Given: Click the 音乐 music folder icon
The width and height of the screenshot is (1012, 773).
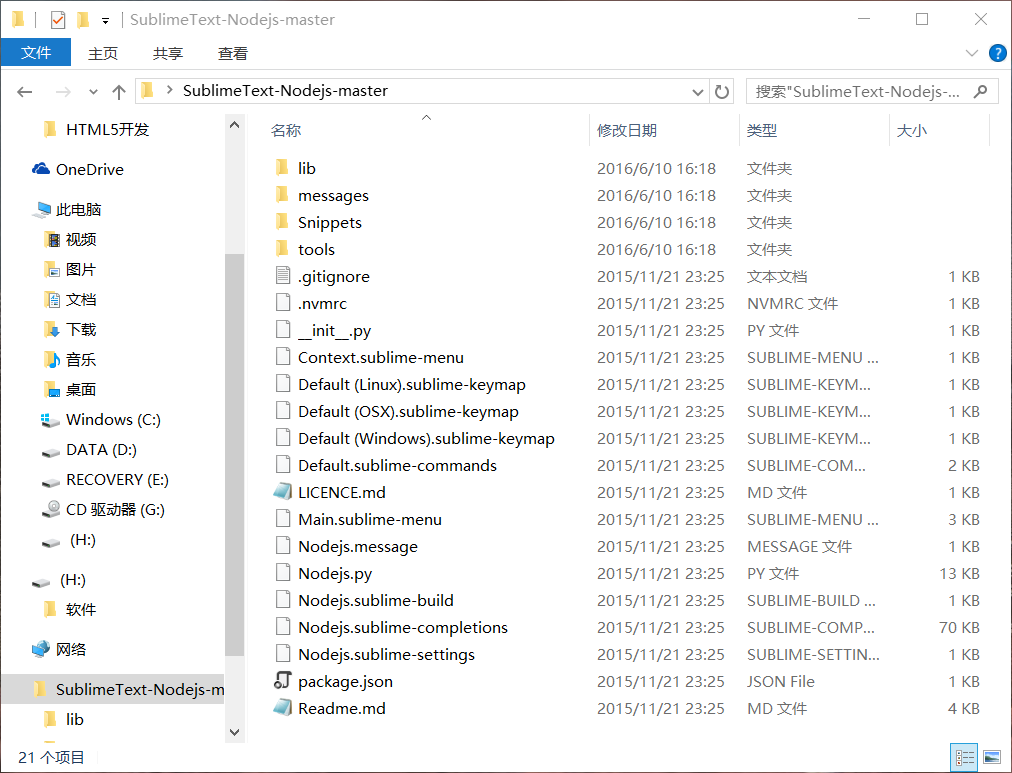Looking at the screenshot, I should [x=52, y=360].
